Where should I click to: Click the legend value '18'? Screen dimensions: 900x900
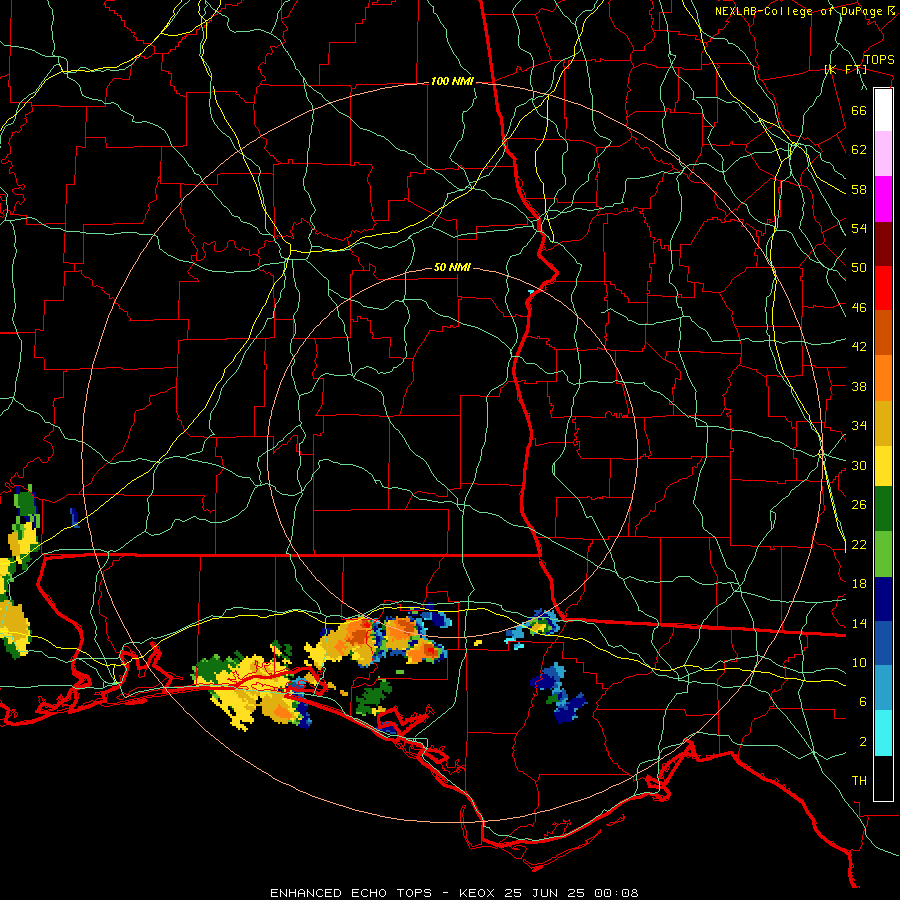coord(859,584)
